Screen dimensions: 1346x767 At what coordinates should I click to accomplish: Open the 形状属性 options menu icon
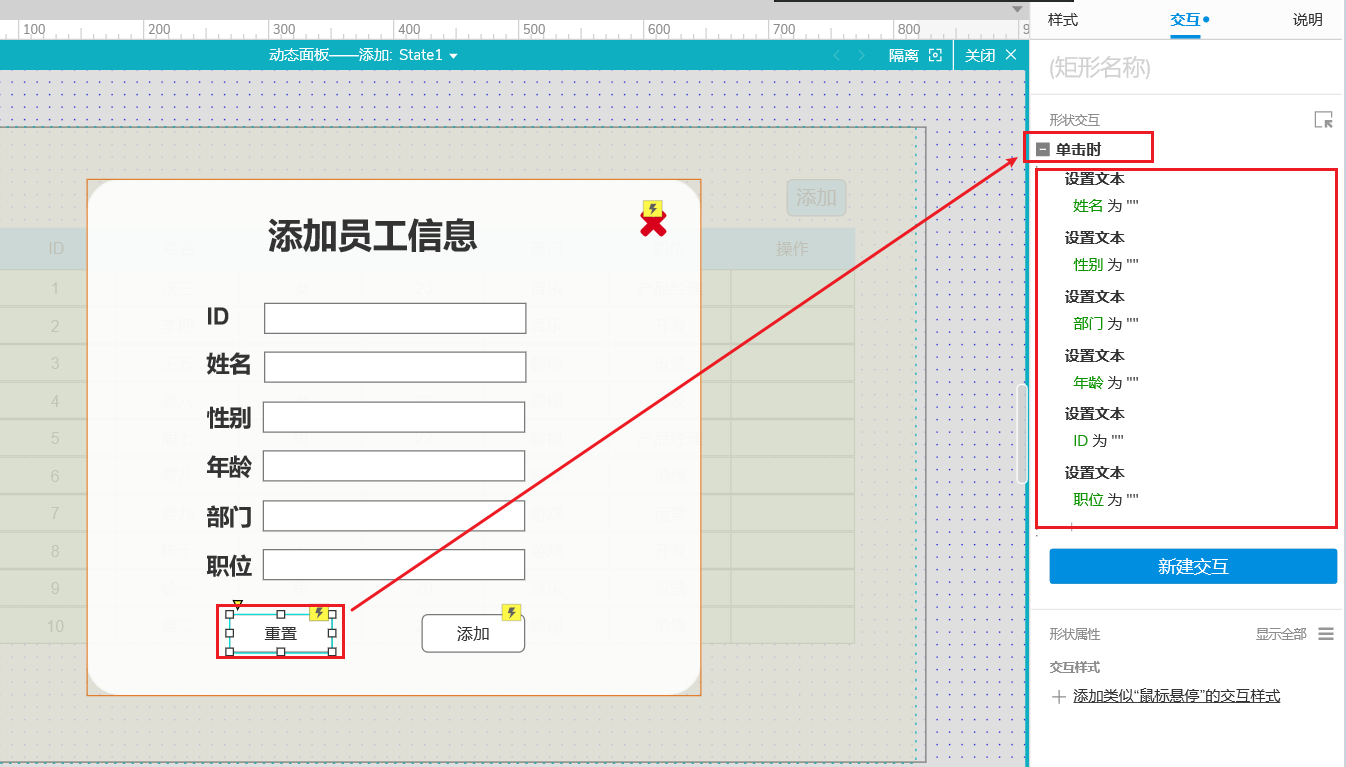click(1326, 634)
